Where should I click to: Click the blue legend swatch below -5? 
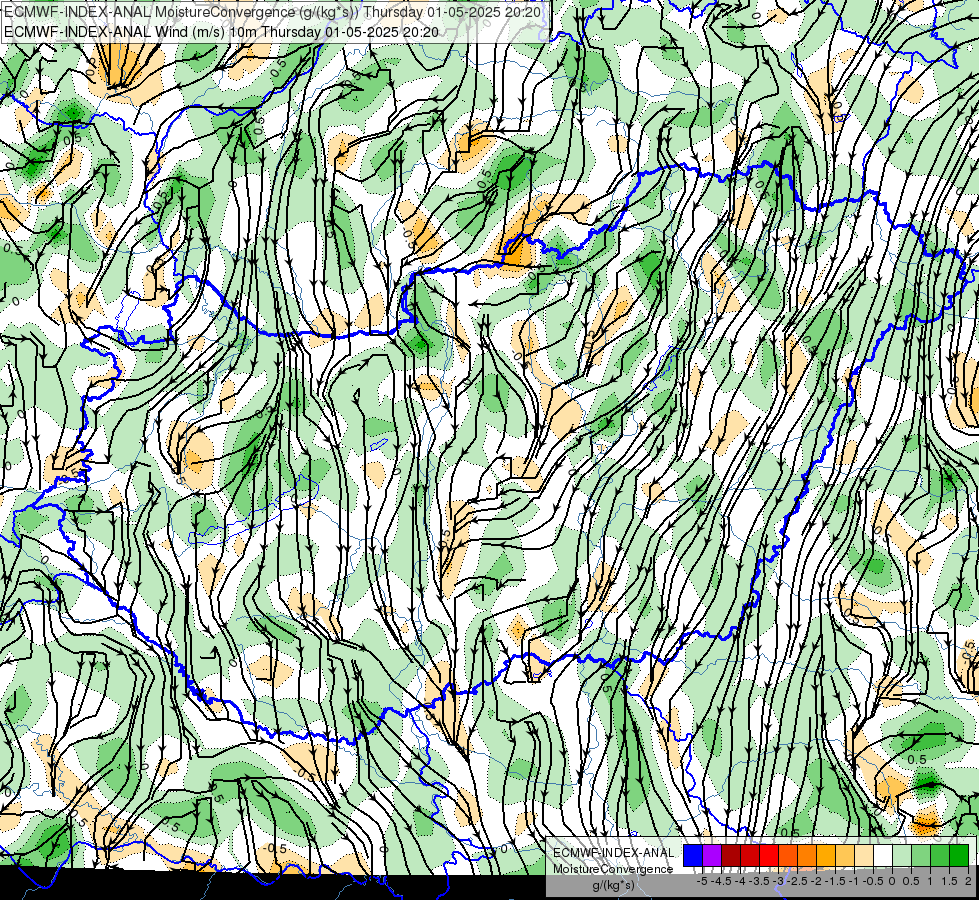tap(693, 855)
